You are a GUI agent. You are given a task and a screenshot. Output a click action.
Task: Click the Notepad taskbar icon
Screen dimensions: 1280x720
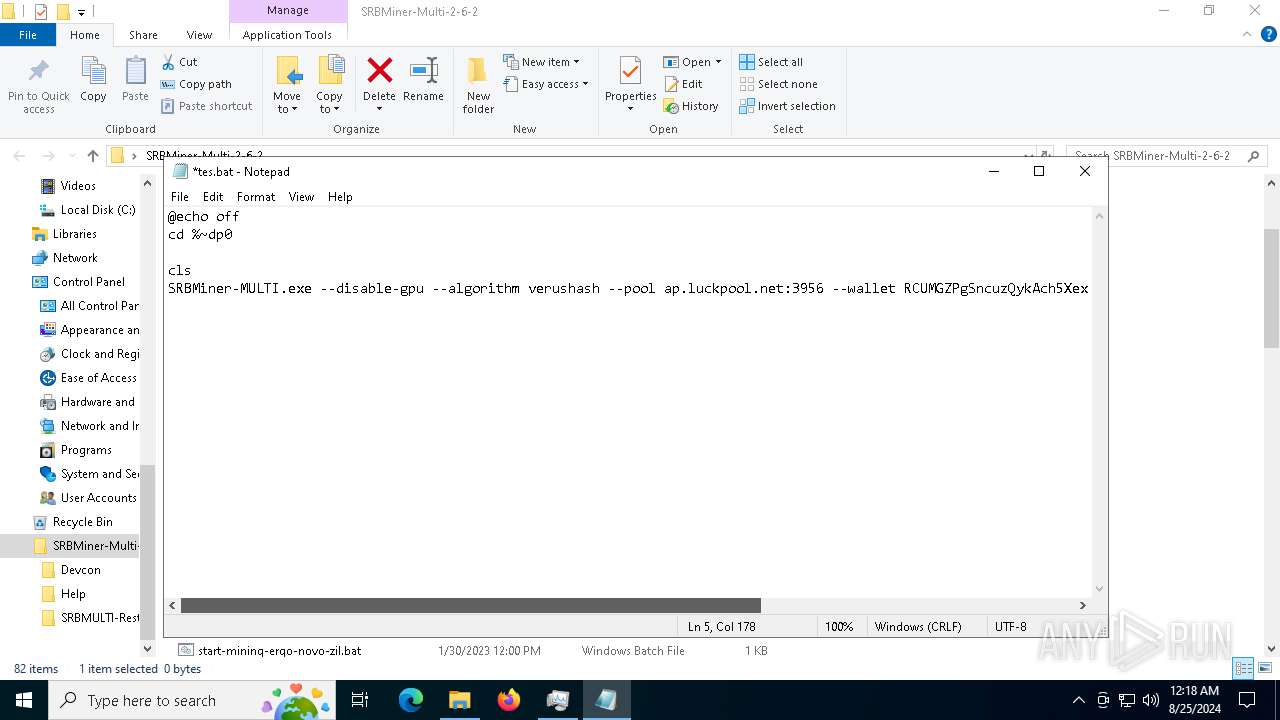pyautogui.click(x=606, y=700)
